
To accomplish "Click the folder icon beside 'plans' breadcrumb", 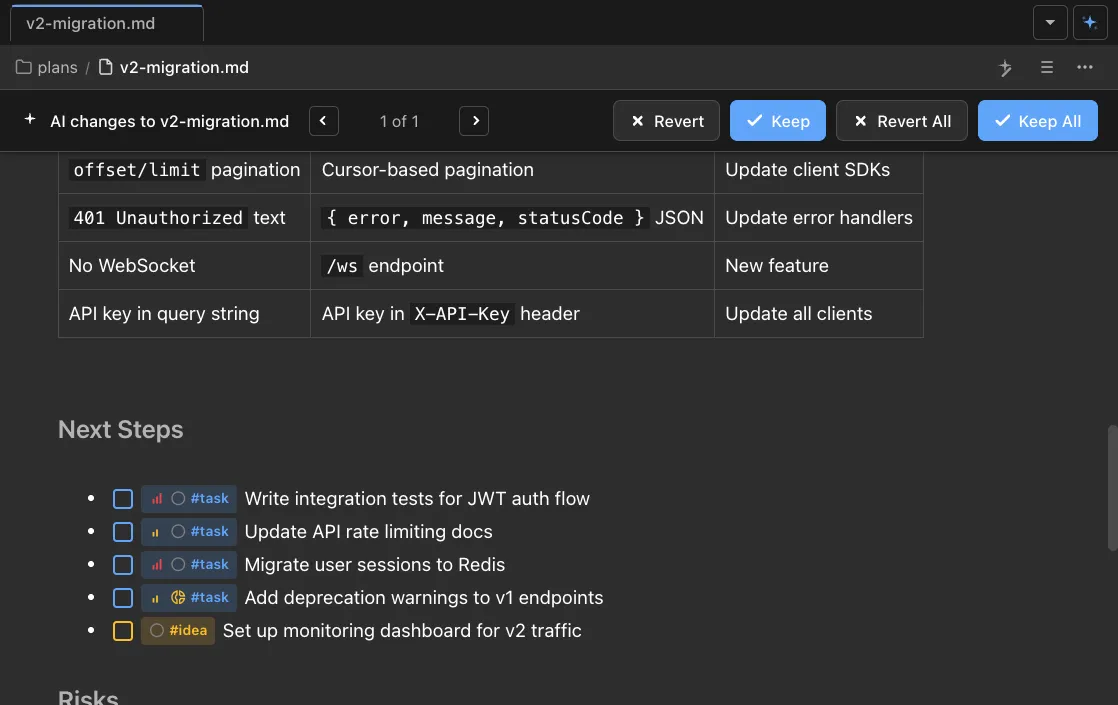I will coord(22,67).
